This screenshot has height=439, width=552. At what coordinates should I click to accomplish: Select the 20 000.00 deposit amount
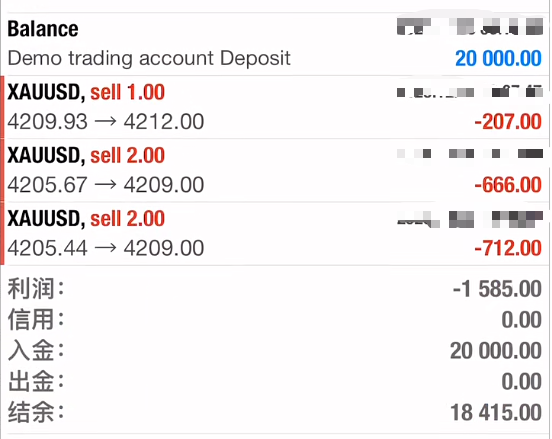pos(498,58)
